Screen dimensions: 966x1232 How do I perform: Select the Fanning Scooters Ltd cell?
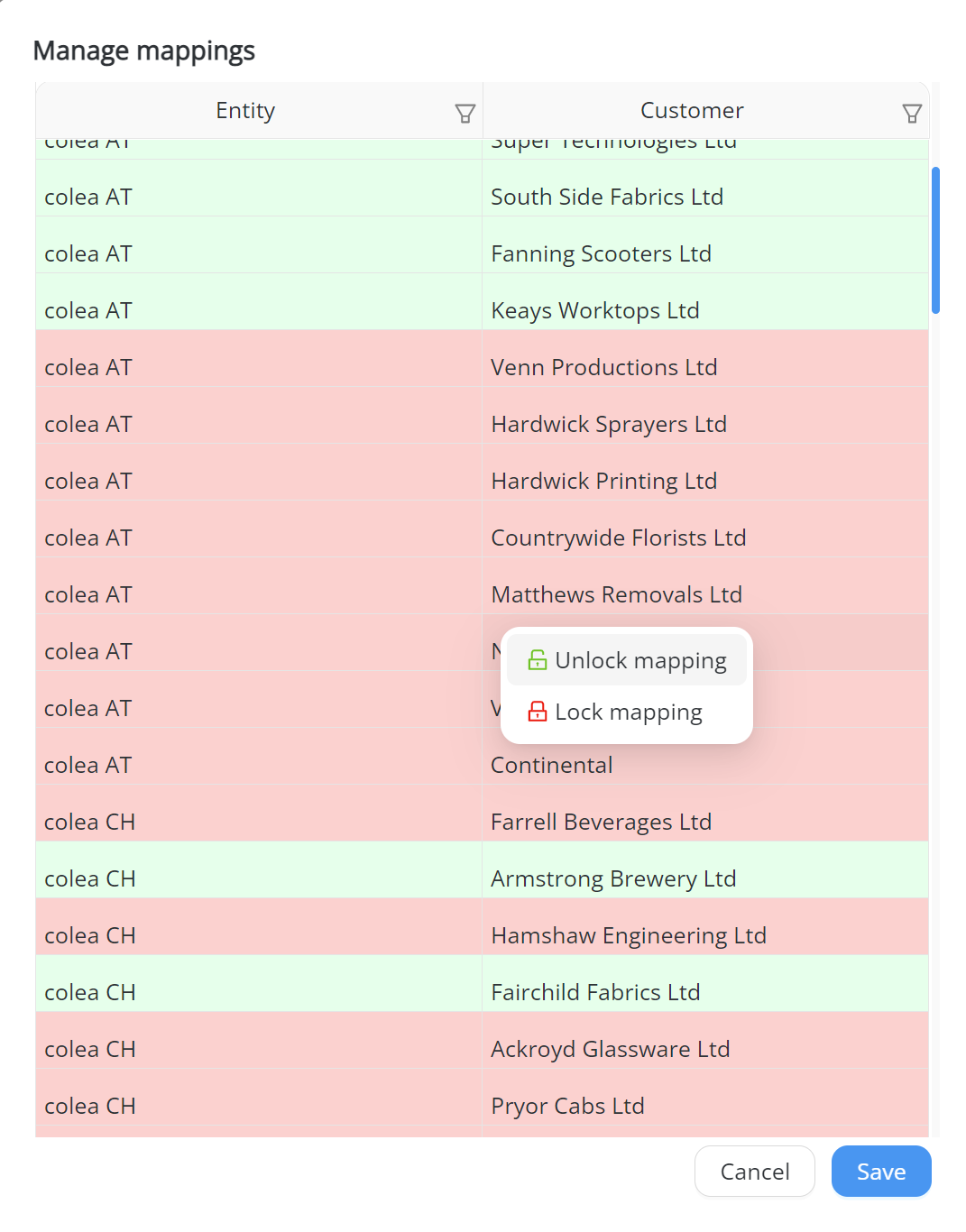coord(601,253)
